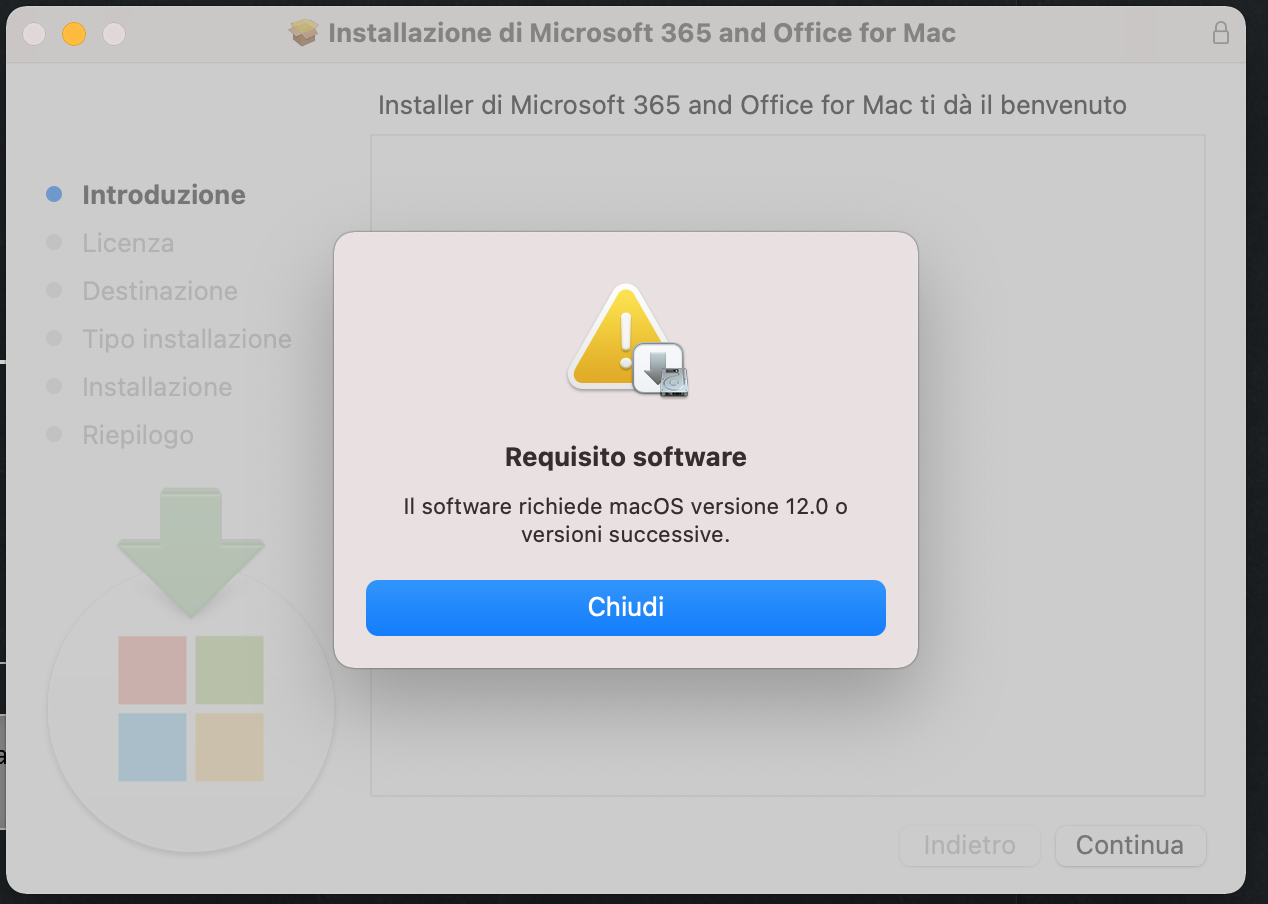Click the yellow minimize window button
The image size is (1268, 904).
point(74,34)
